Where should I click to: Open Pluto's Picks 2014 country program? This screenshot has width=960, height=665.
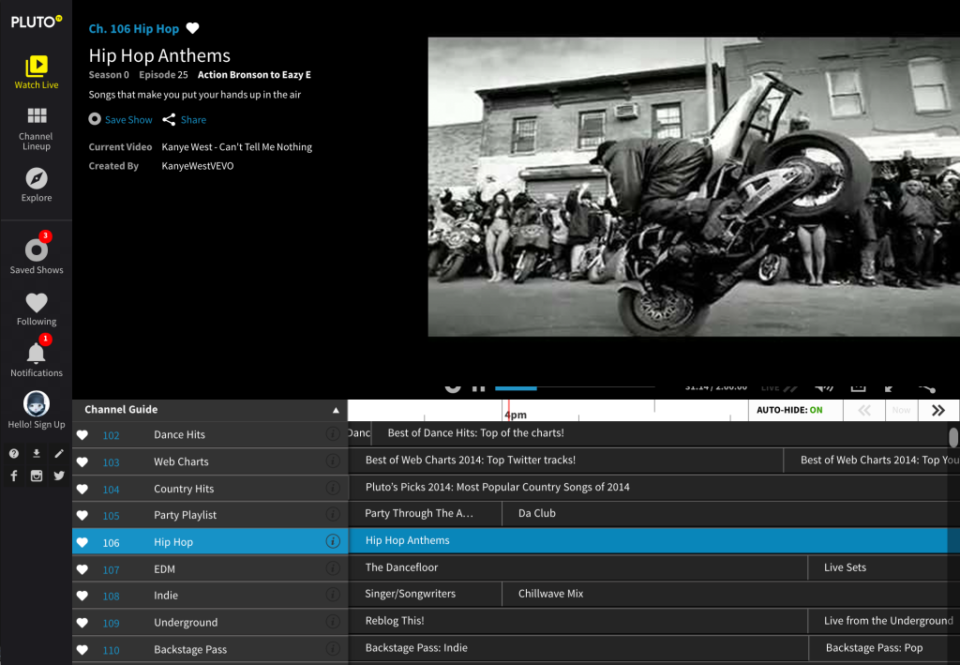pos(648,487)
